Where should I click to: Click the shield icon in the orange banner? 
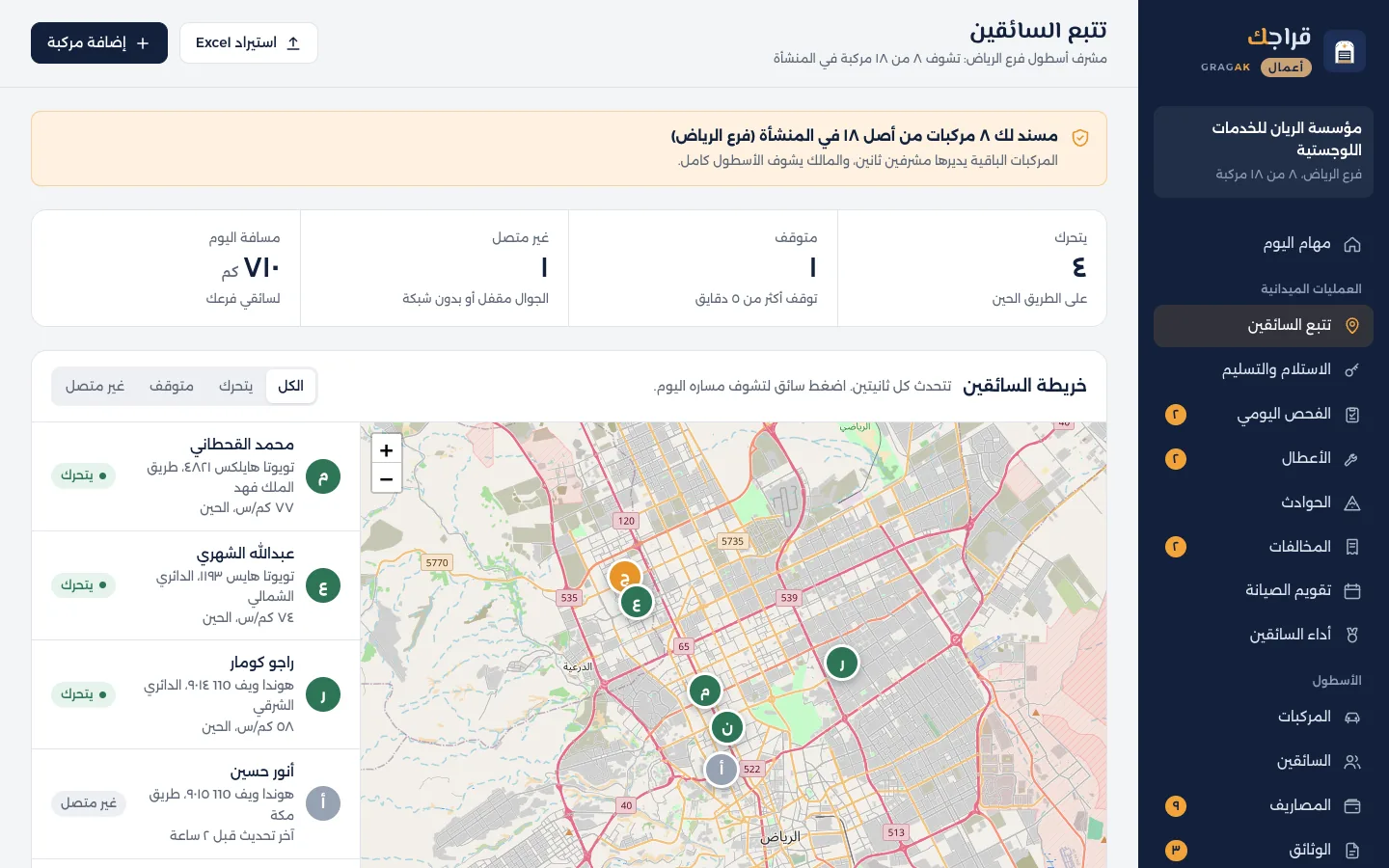(x=1080, y=138)
